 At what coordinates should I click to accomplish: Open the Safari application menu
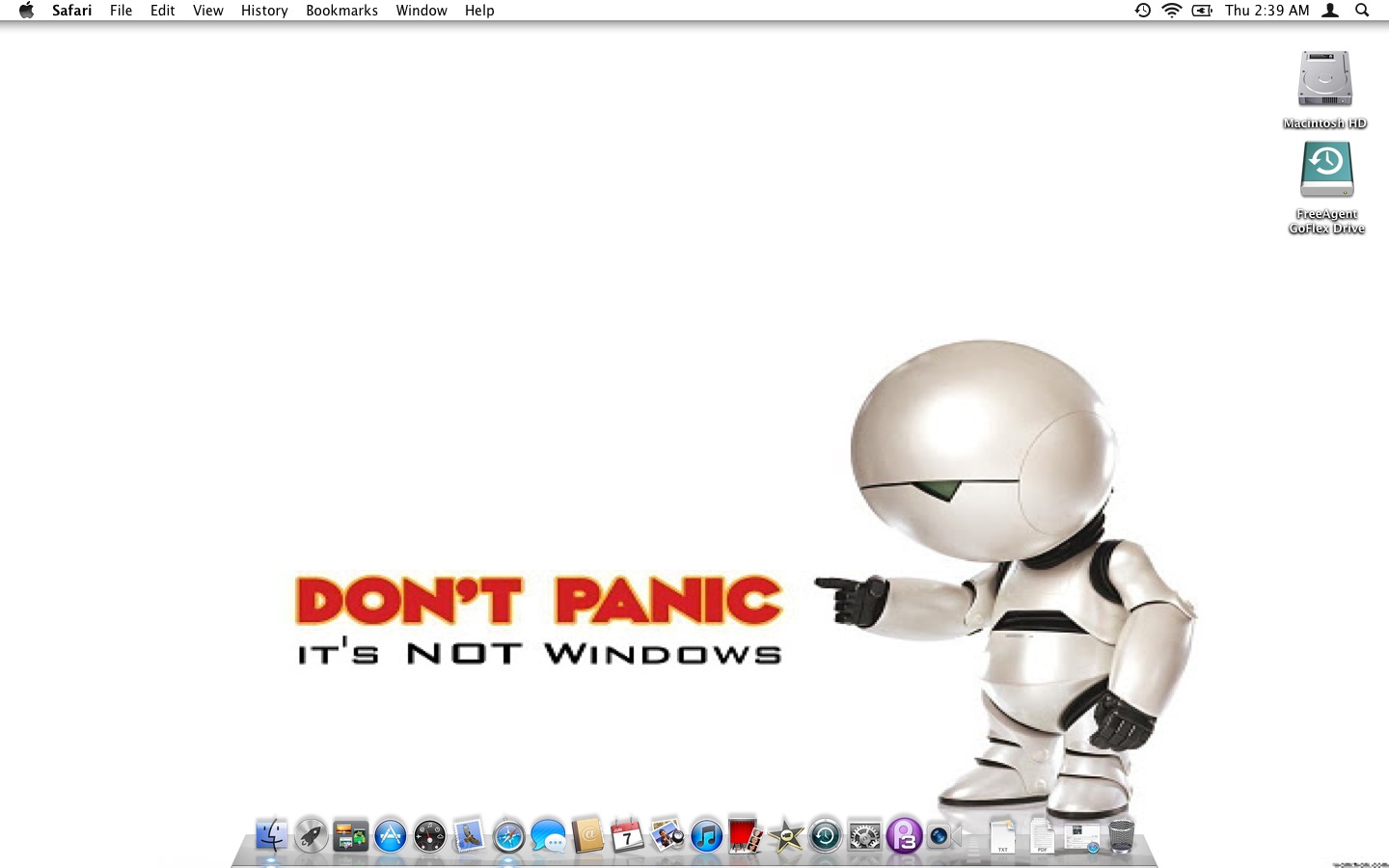click(x=72, y=11)
